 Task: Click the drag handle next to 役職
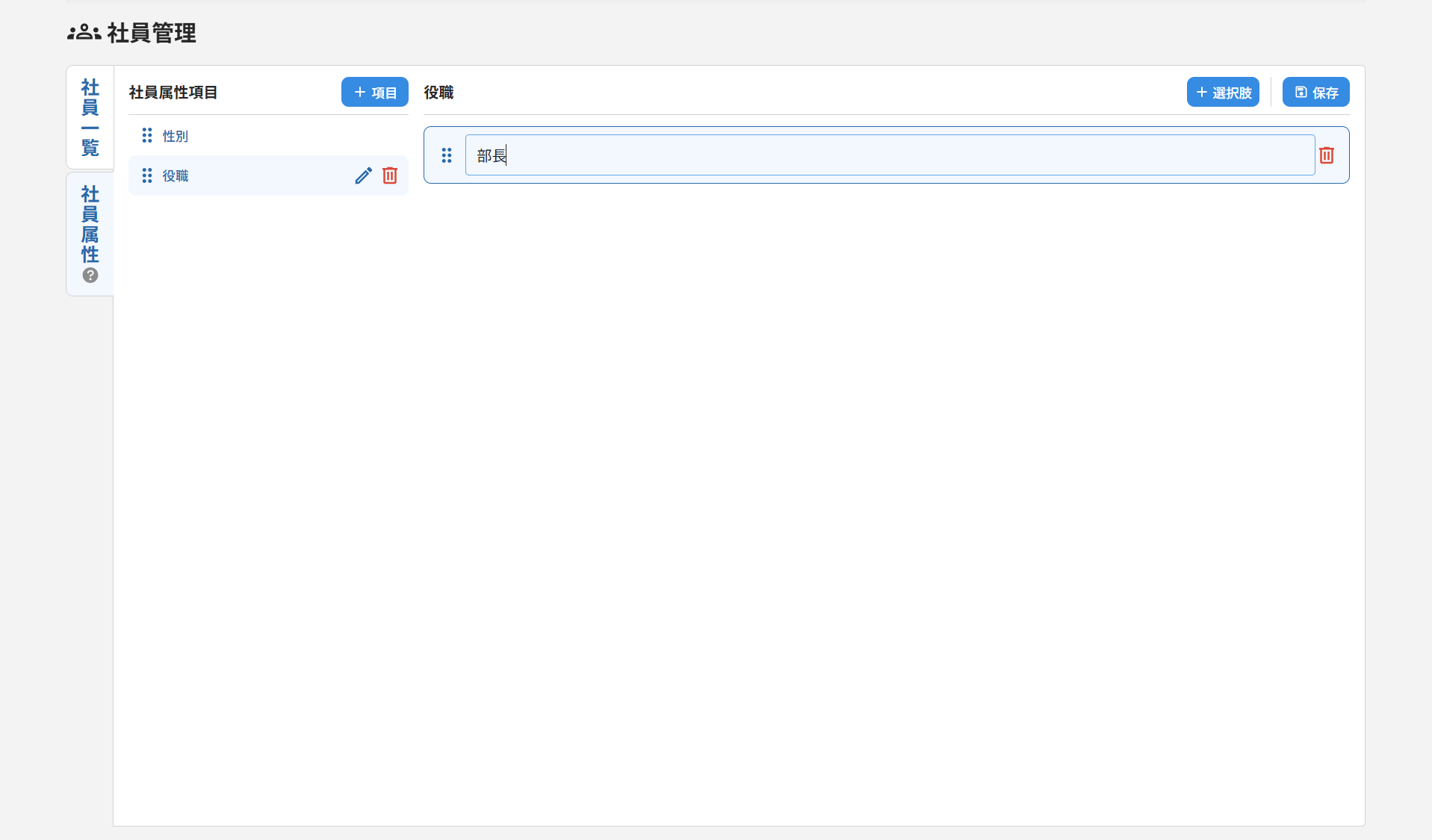[x=146, y=175]
